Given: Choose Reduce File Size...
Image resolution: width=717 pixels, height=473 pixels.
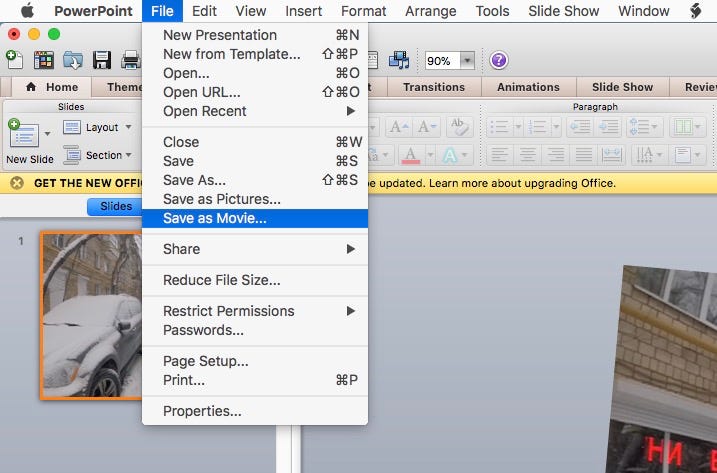Looking at the screenshot, I should point(255,280).
